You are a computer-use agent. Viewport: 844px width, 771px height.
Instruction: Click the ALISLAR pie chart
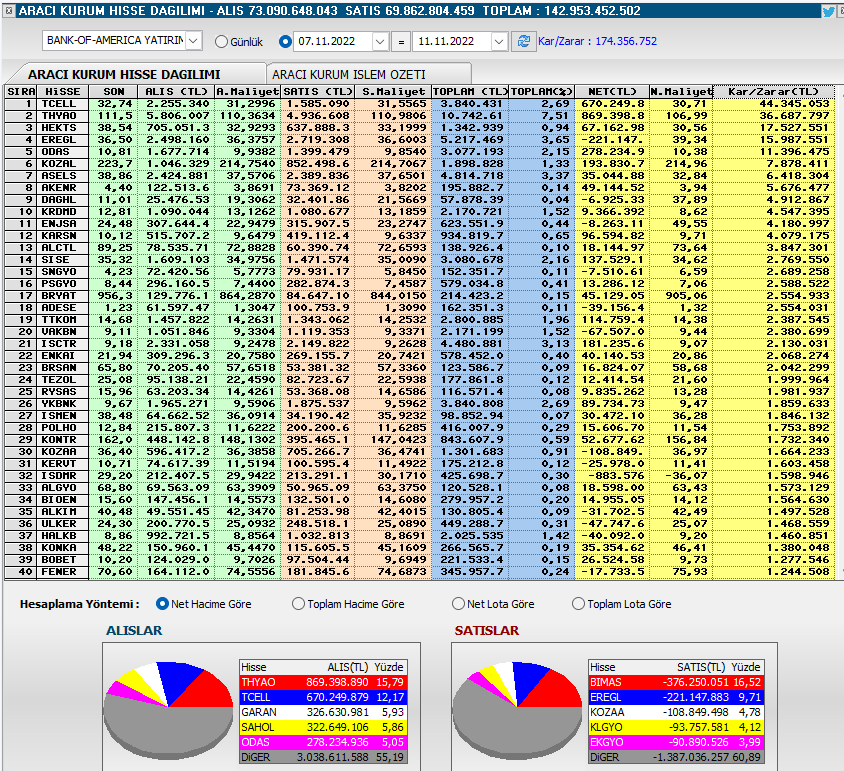pyautogui.click(x=168, y=711)
